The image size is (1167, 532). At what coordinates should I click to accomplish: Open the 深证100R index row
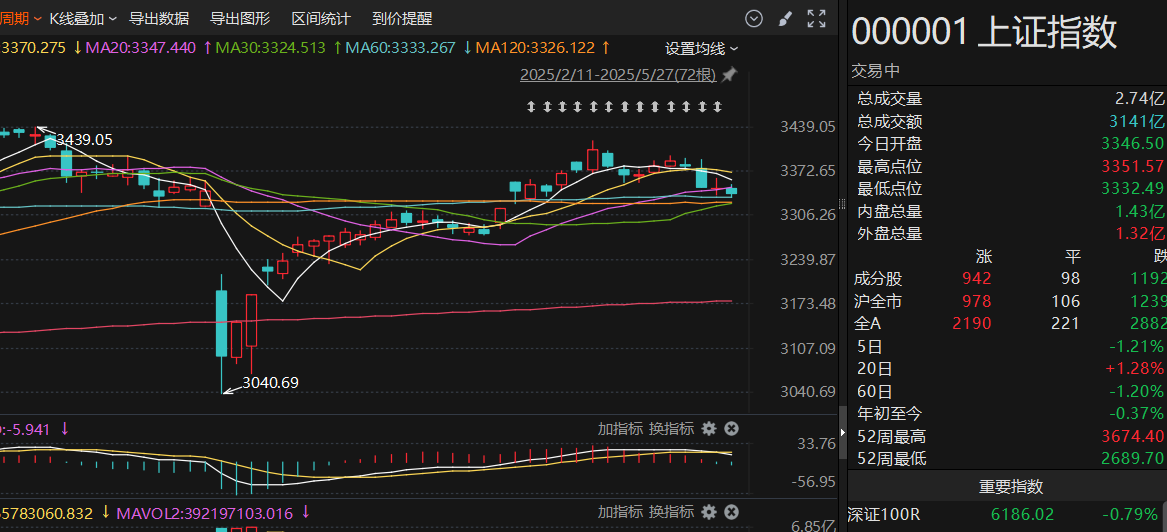pos(1007,514)
